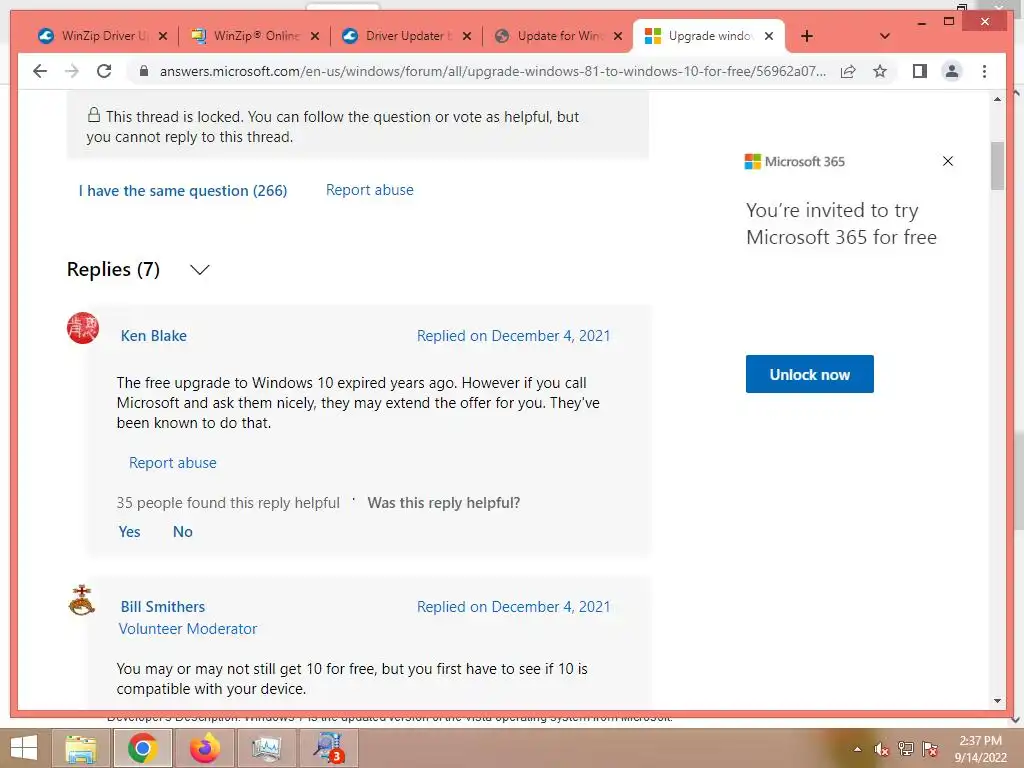Open the Windows Start button
The image size is (1024, 768).
[x=24, y=748]
